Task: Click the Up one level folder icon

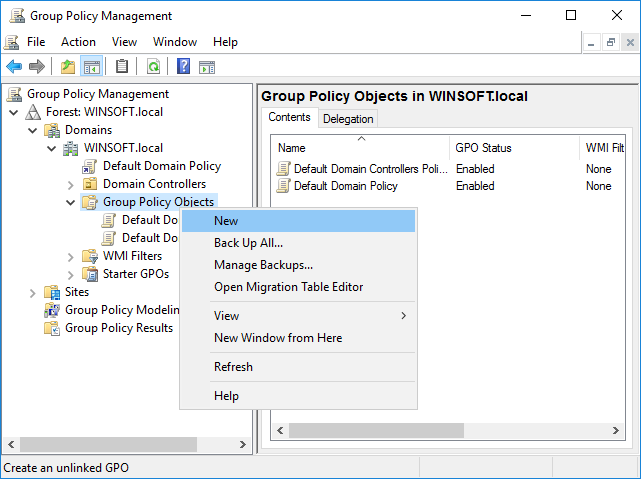Action: (x=68, y=66)
